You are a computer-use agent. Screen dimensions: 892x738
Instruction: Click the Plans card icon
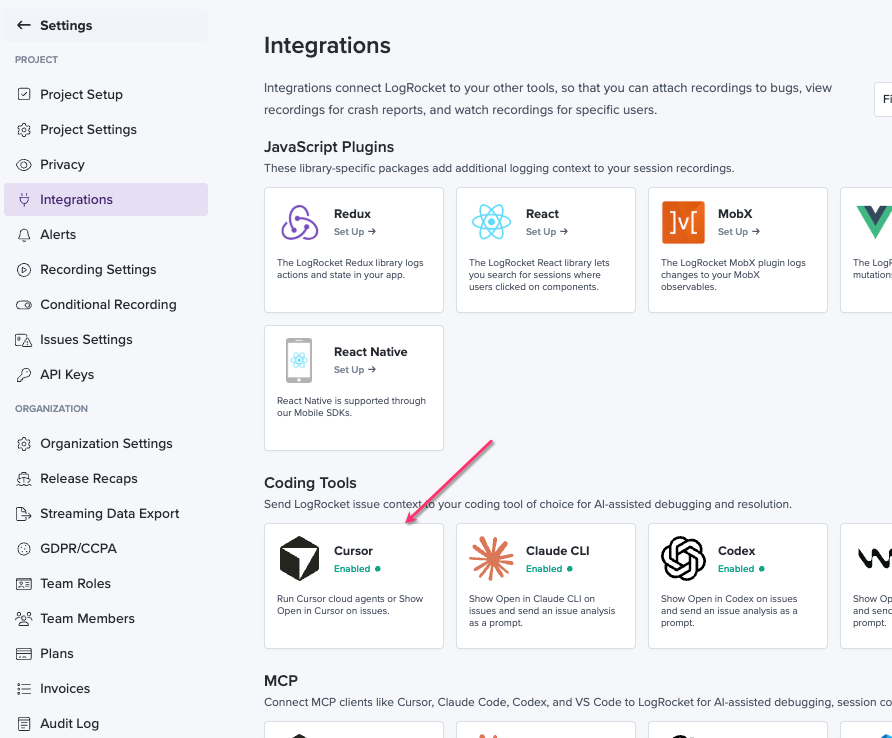point(24,654)
